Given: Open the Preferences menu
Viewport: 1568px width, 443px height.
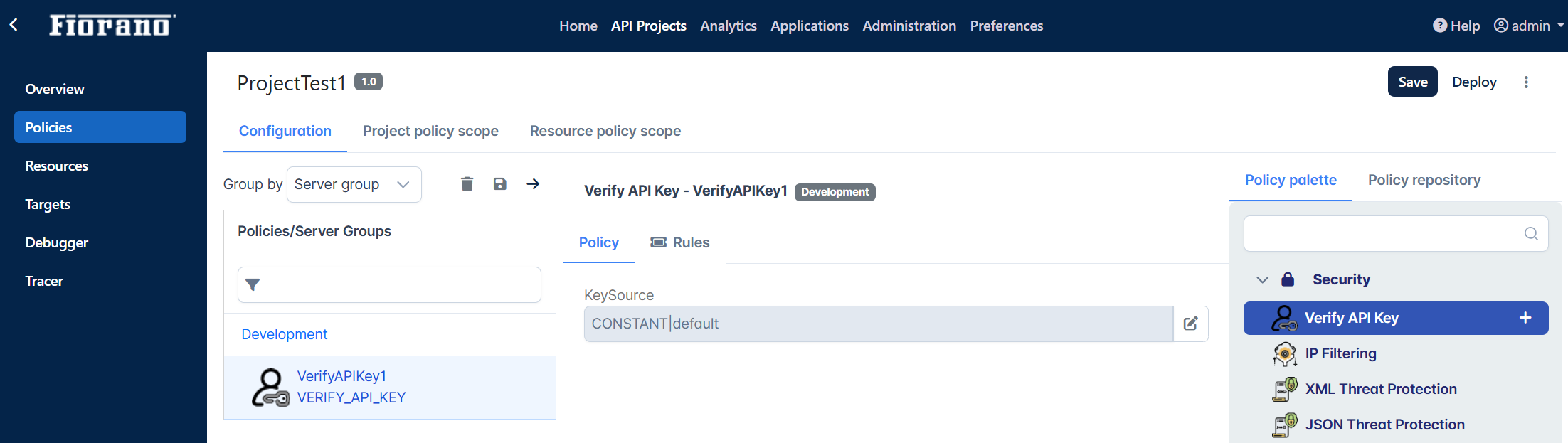Looking at the screenshot, I should point(1007,26).
